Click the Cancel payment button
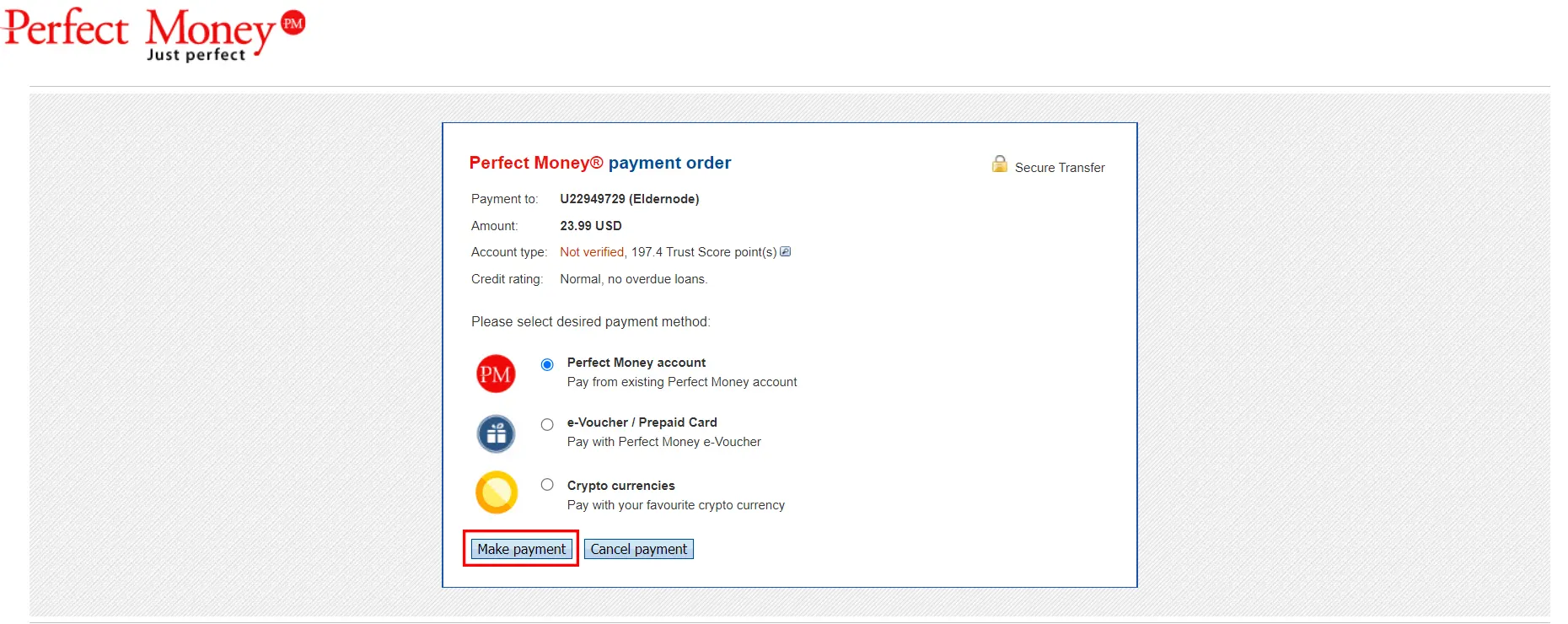Image resolution: width=1568 pixels, height=624 pixels. tap(639, 549)
